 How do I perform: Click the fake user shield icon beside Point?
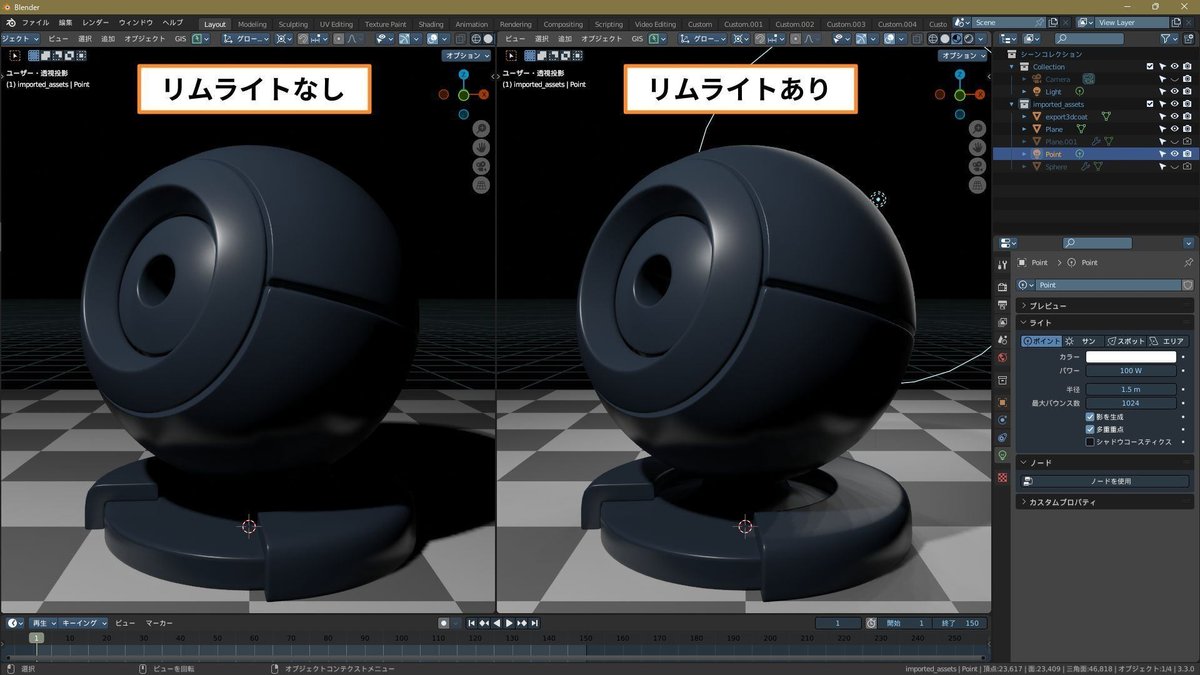pyautogui.click(x=1188, y=285)
